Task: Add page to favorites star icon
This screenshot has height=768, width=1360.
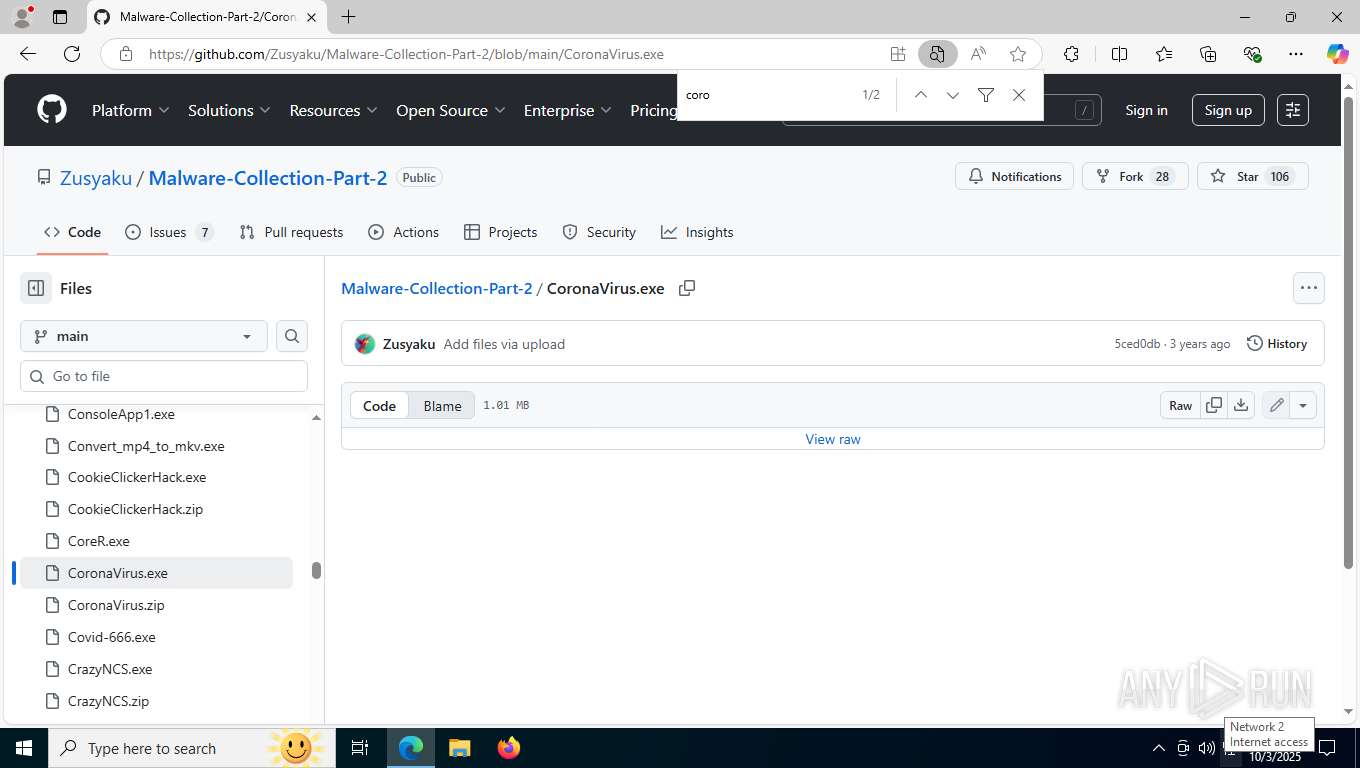Action: [x=1018, y=54]
